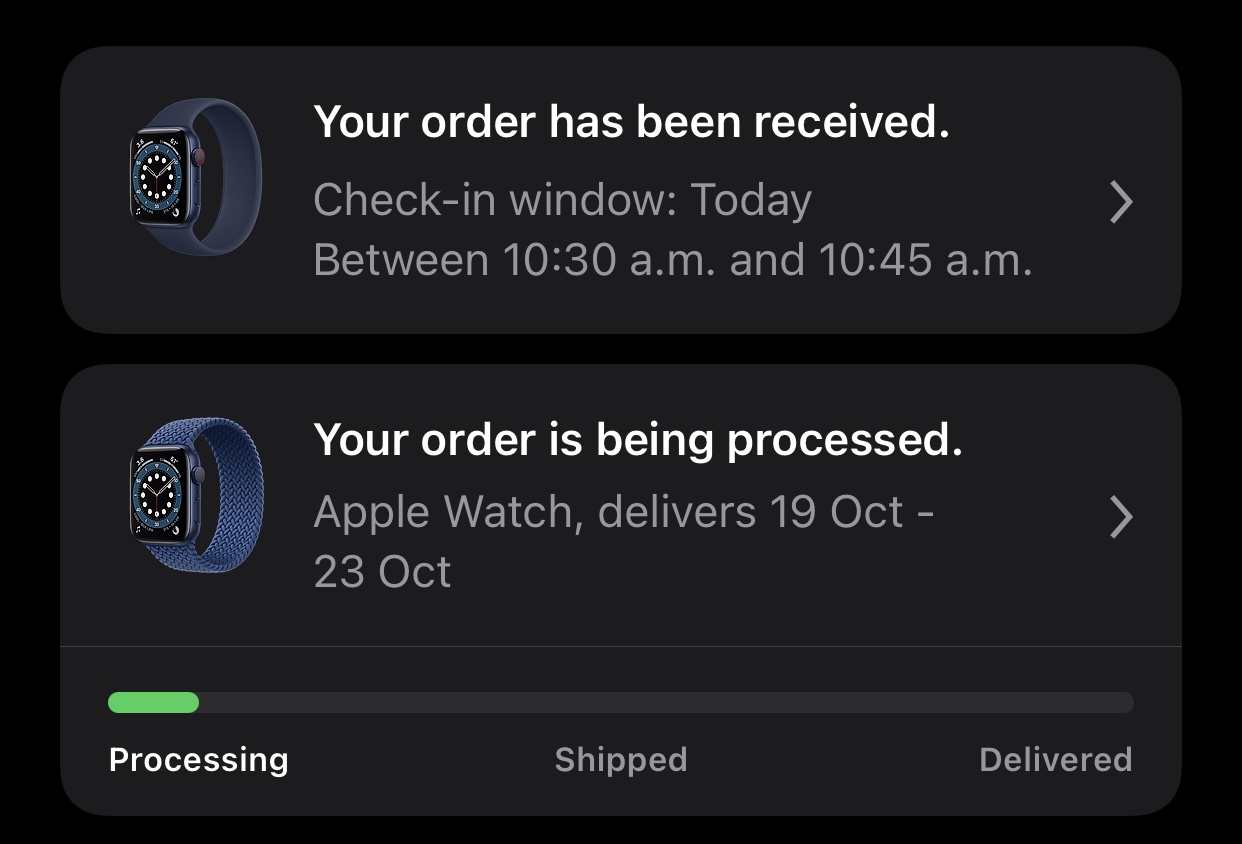Click the watch face on second order

[x=160, y=496]
